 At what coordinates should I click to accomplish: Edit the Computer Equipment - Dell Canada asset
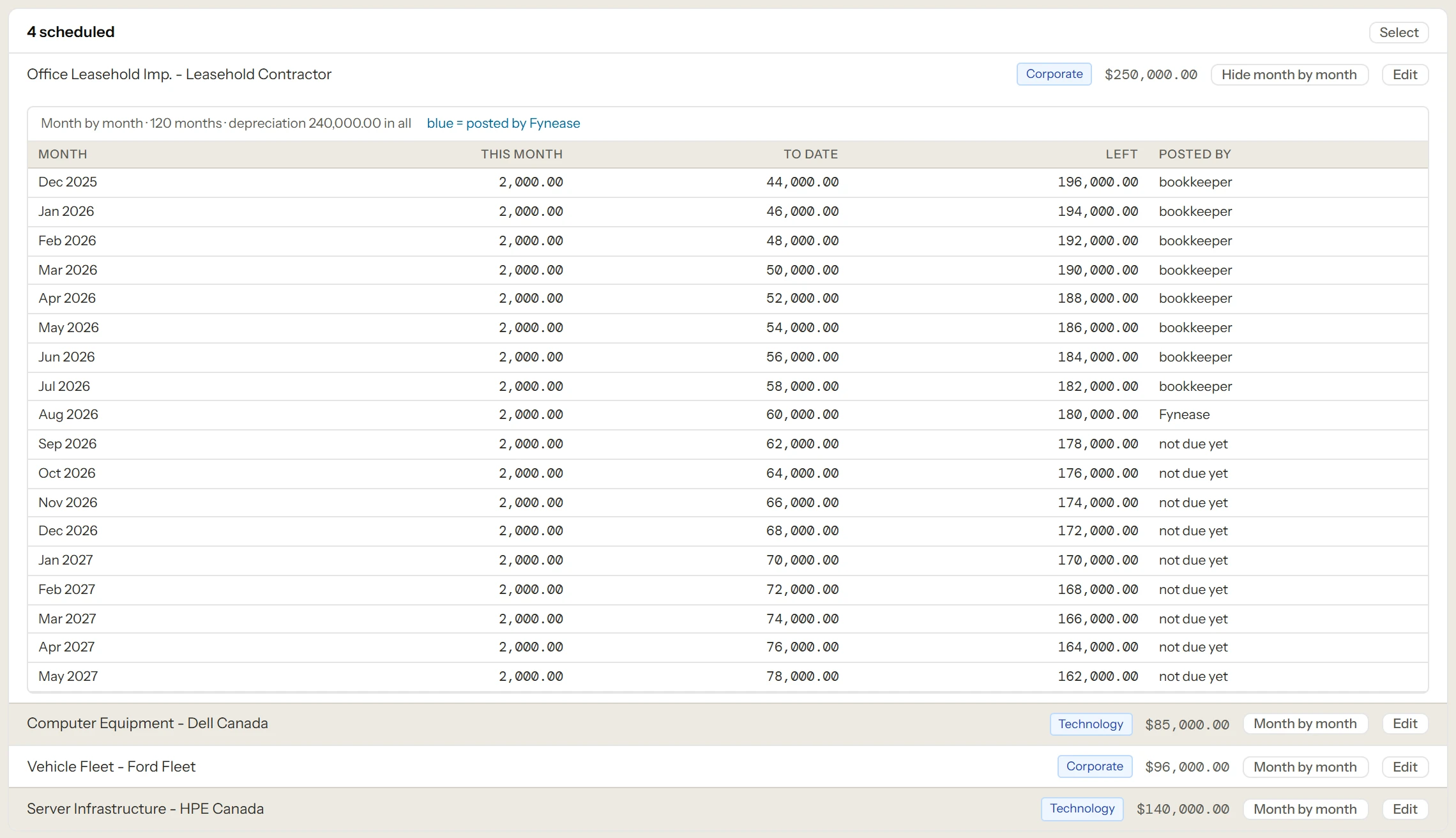pos(1405,724)
